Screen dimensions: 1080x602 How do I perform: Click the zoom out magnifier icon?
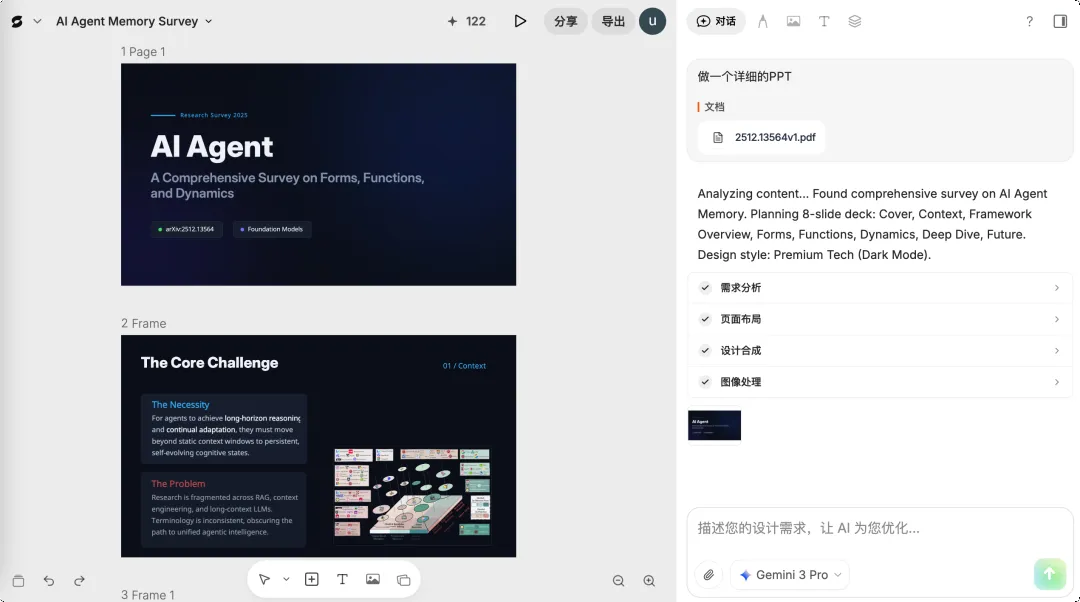[618, 581]
